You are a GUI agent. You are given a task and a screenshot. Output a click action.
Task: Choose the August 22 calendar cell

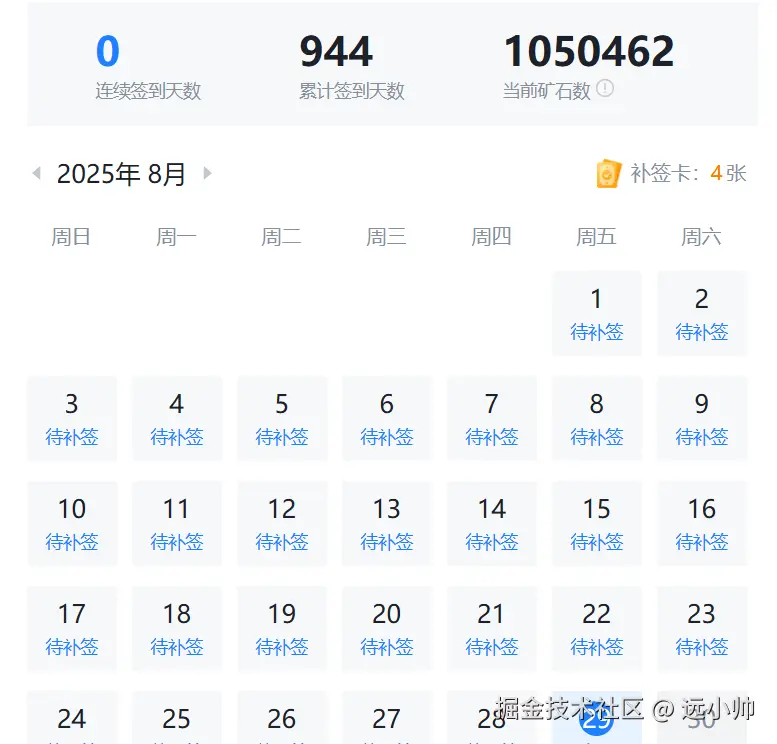tap(596, 628)
